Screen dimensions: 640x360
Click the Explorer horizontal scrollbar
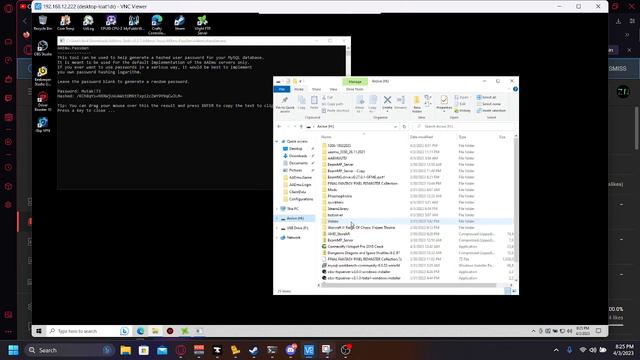pos(408,285)
